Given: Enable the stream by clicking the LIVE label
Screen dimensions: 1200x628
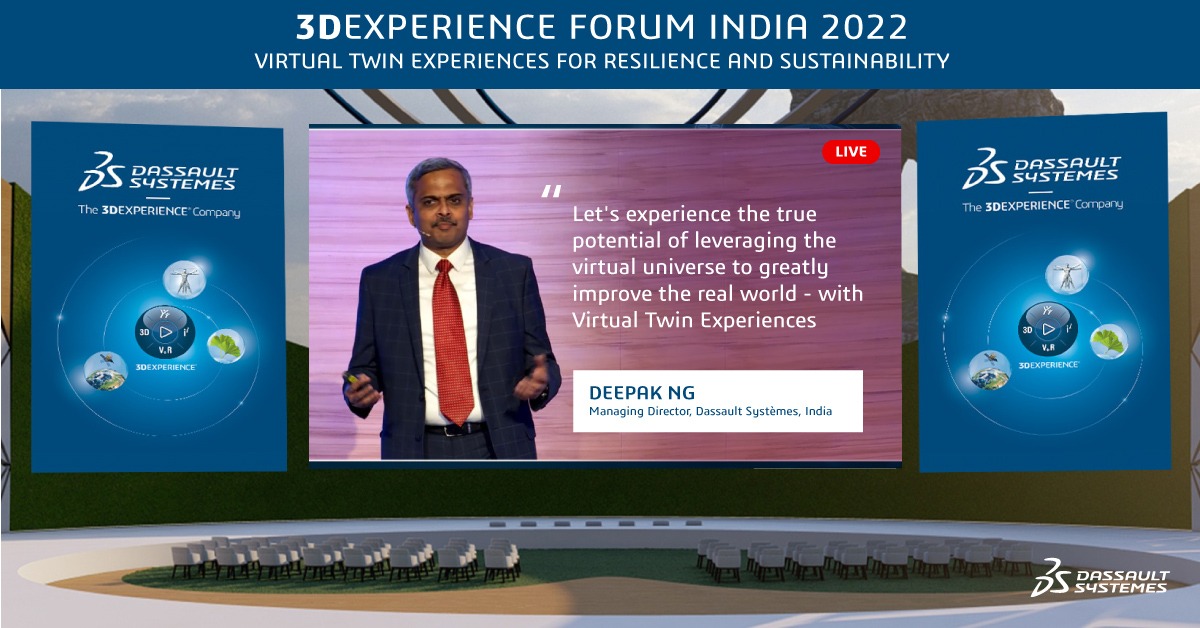Looking at the screenshot, I should point(849,153).
